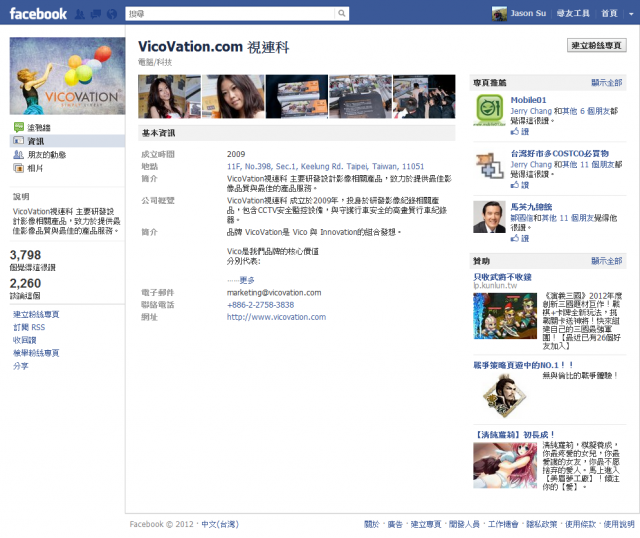Viewport: 640px width, 538px height.
Task: Click the 建立粉絲專頁 link in left sidebar
Action: 36,315
